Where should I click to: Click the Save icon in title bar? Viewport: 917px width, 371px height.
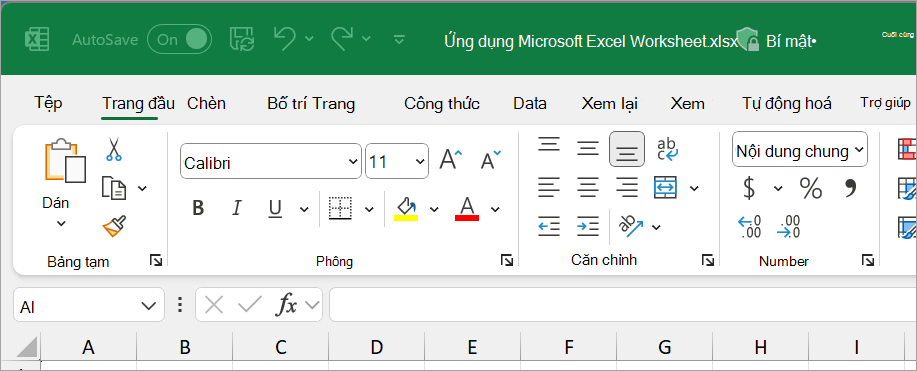coord(242,39)
